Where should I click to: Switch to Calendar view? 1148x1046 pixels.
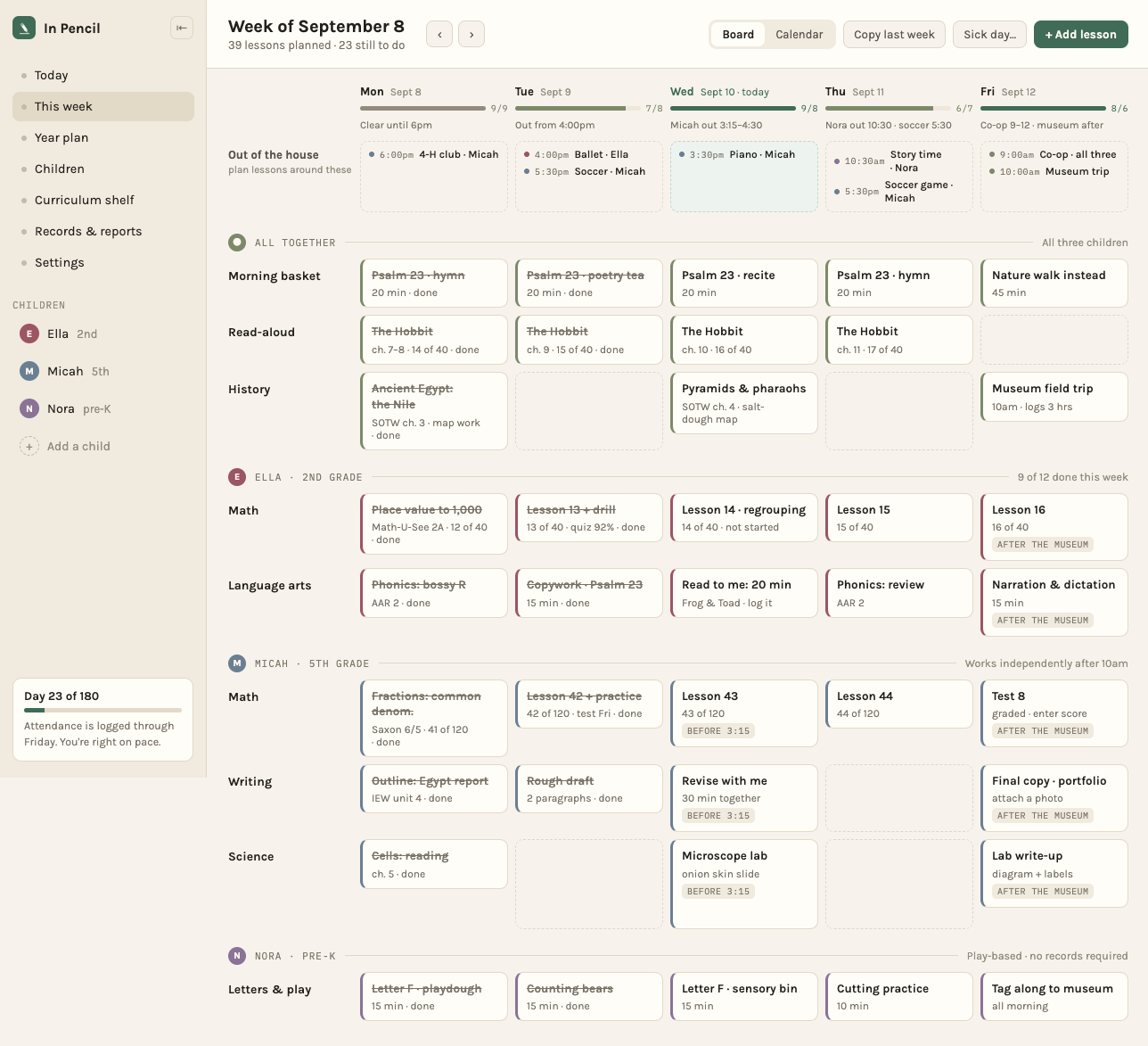[x=799, y=34]
